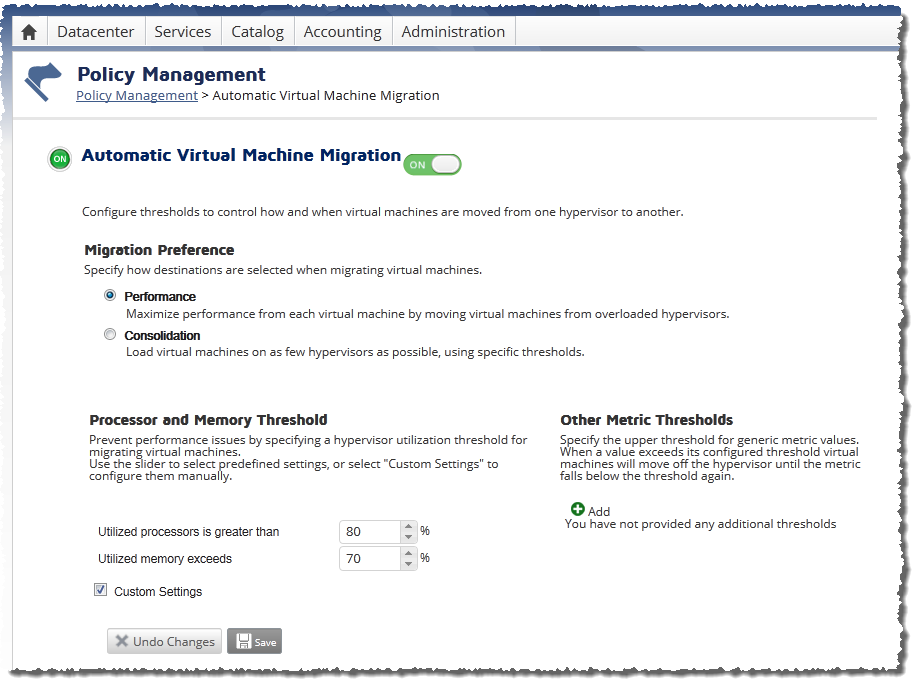This screenshot has height=690, width=919.
Task: Open the Catalog menu
Action: pos(257,32)
